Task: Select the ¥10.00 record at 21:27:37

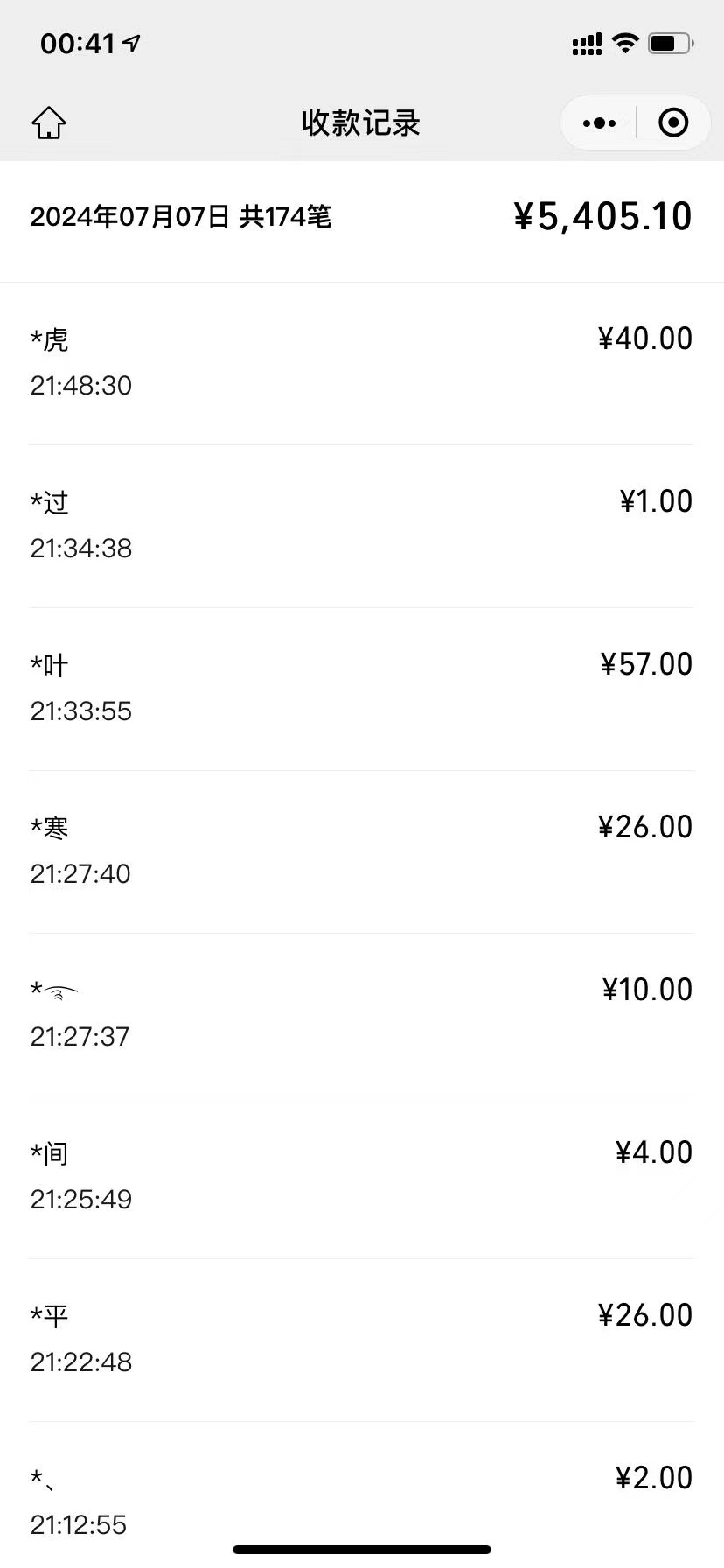Action: point(361,1013)
